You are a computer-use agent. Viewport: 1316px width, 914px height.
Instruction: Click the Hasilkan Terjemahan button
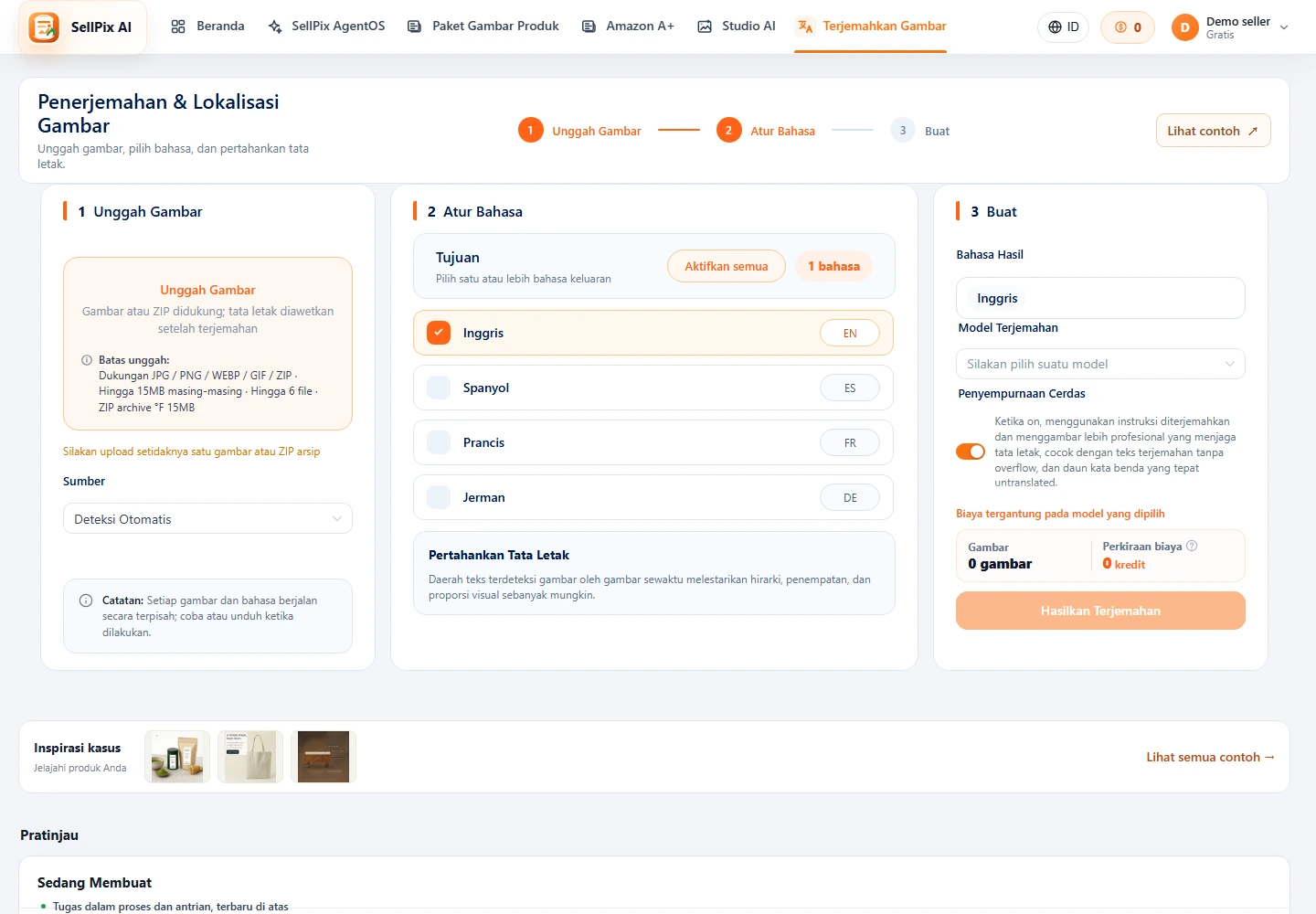[x=1100, y=611]
